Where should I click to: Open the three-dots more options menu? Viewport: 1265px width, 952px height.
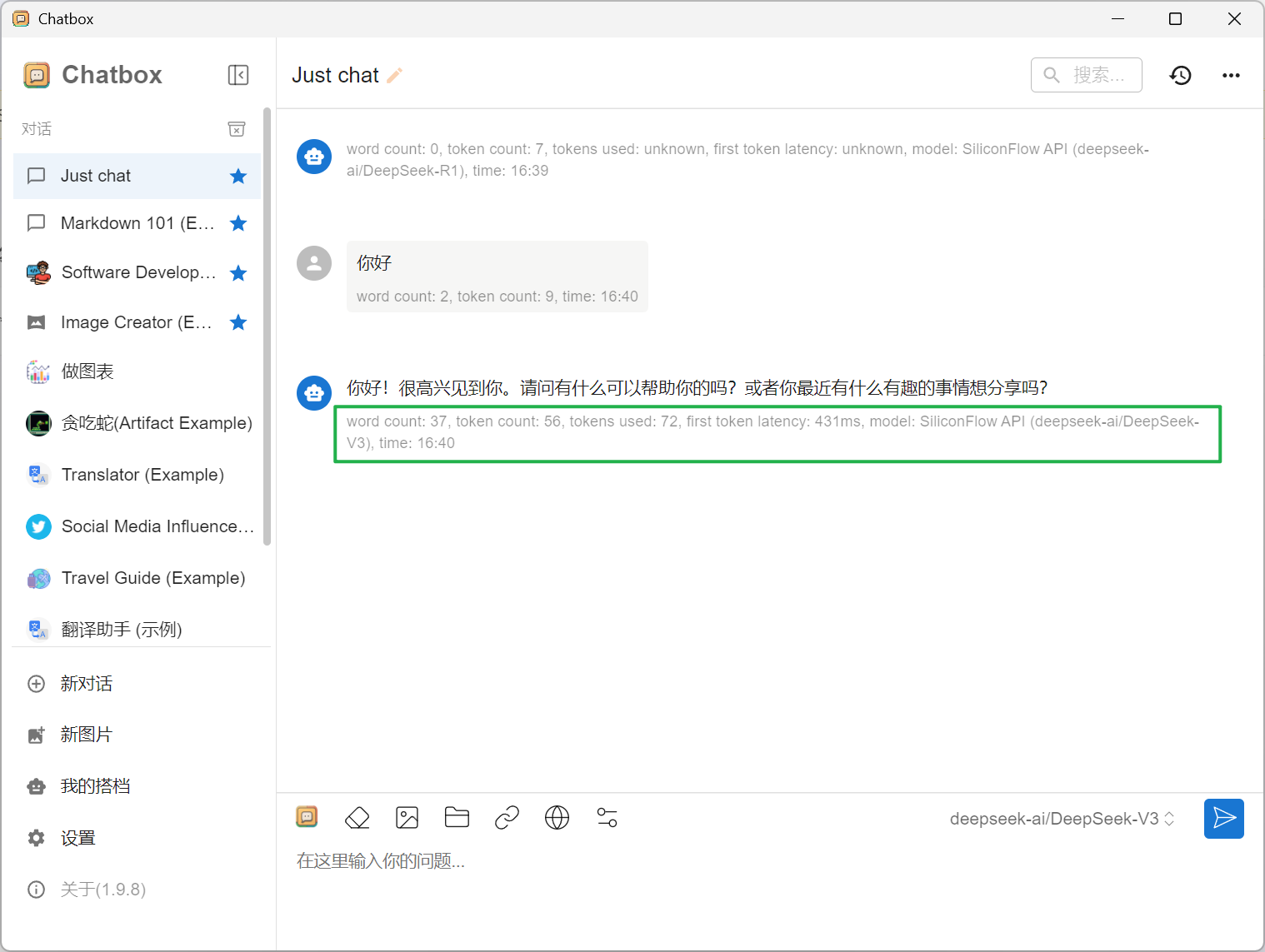pyautogui.click(x=1231, y=75)
